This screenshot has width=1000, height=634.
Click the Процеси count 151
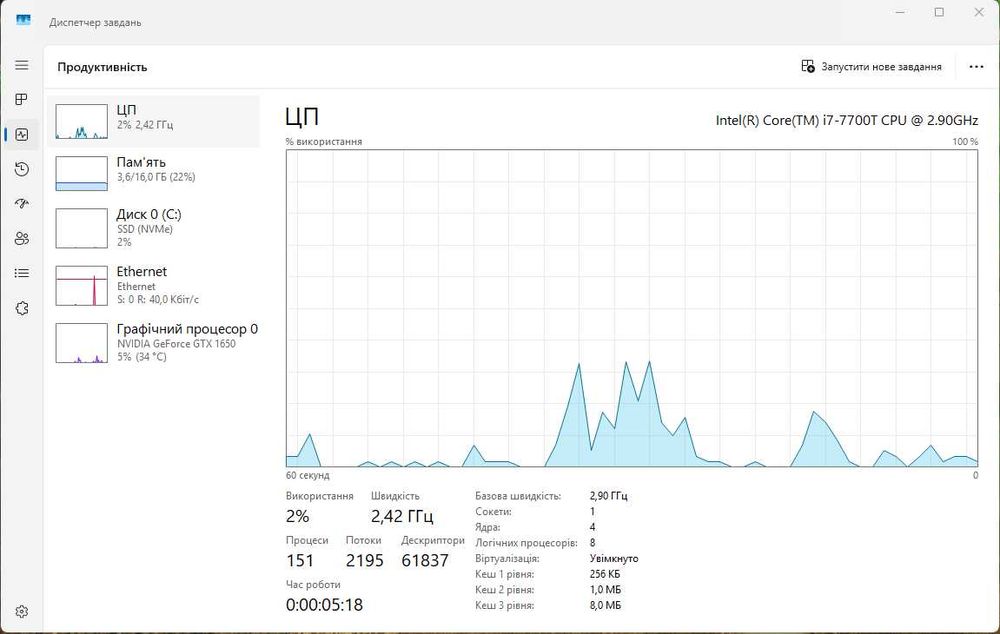pyautogui.click(x=300, y=561)
